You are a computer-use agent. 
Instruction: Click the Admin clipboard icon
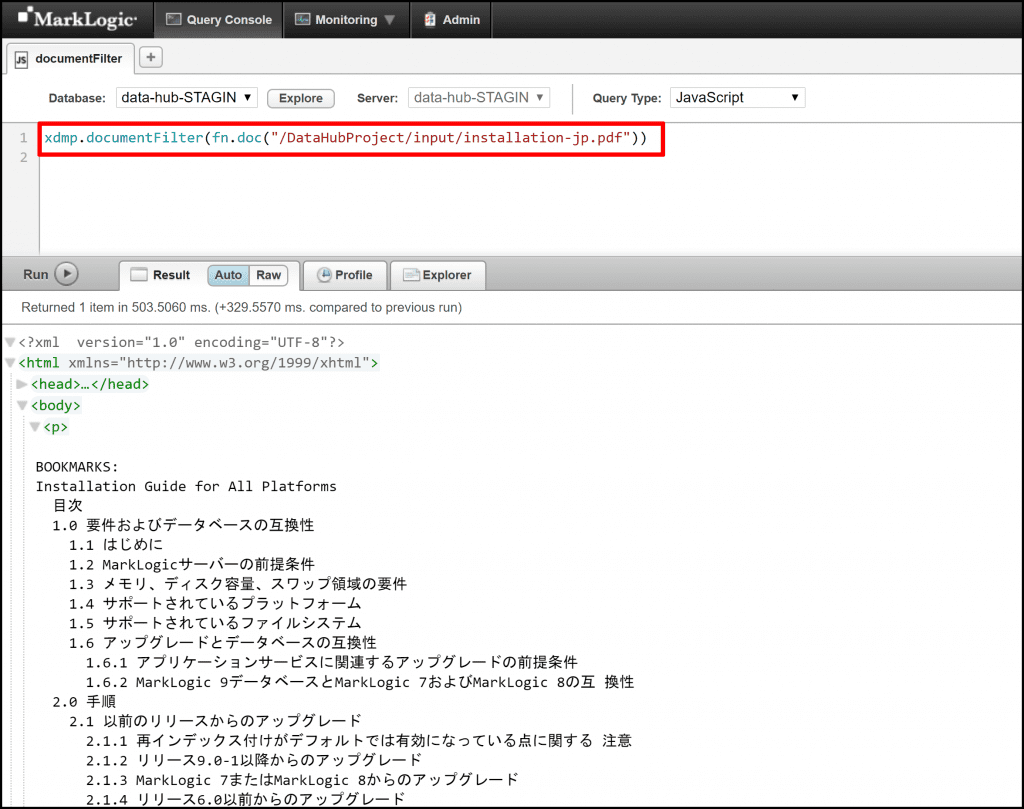point(430,20)
